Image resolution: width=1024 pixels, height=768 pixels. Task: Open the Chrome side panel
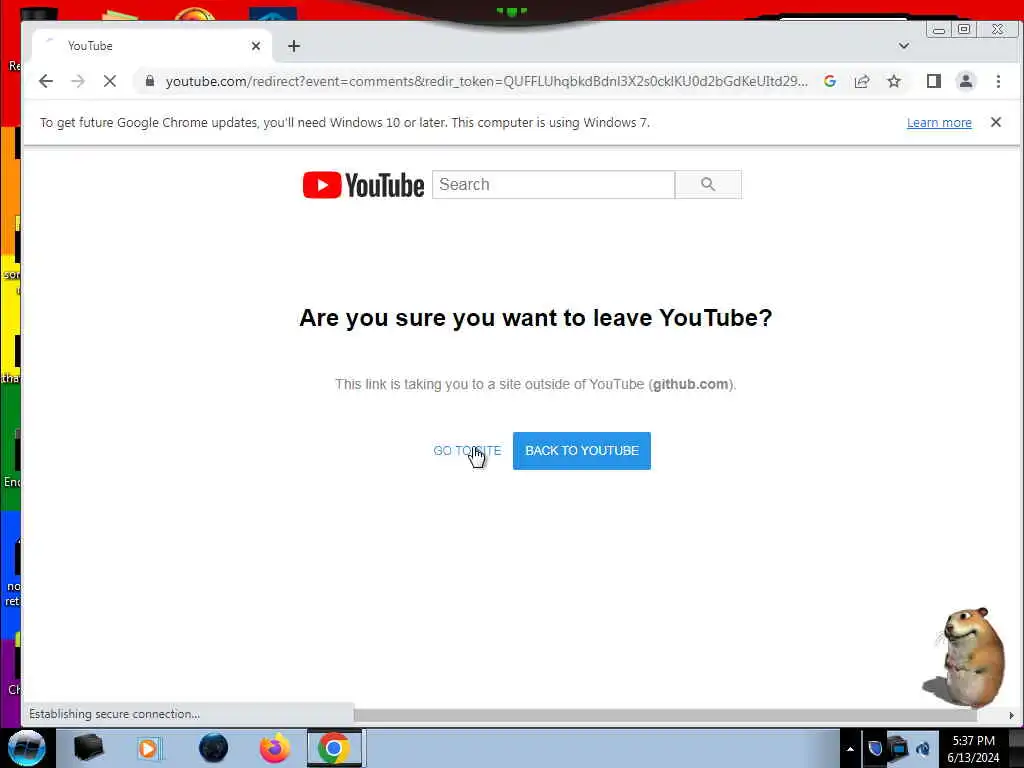[x=934, y=81]
